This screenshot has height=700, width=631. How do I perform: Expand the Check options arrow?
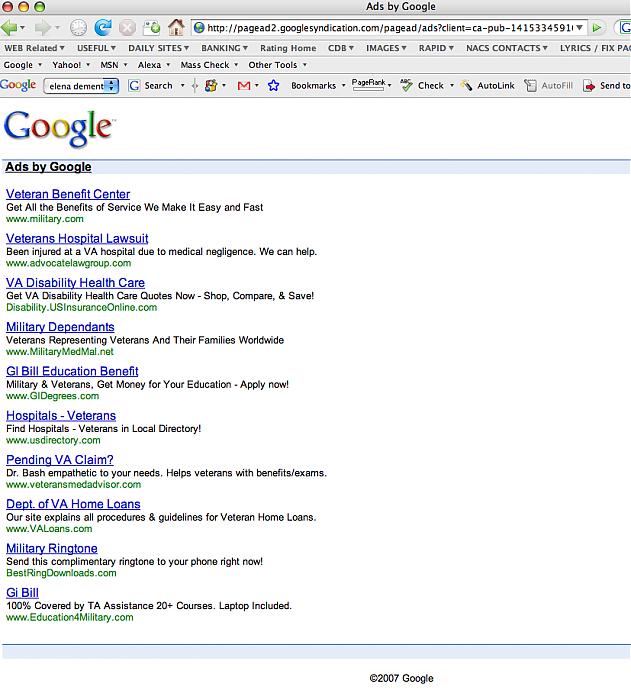pyautogui.click(x=451, y=85)
